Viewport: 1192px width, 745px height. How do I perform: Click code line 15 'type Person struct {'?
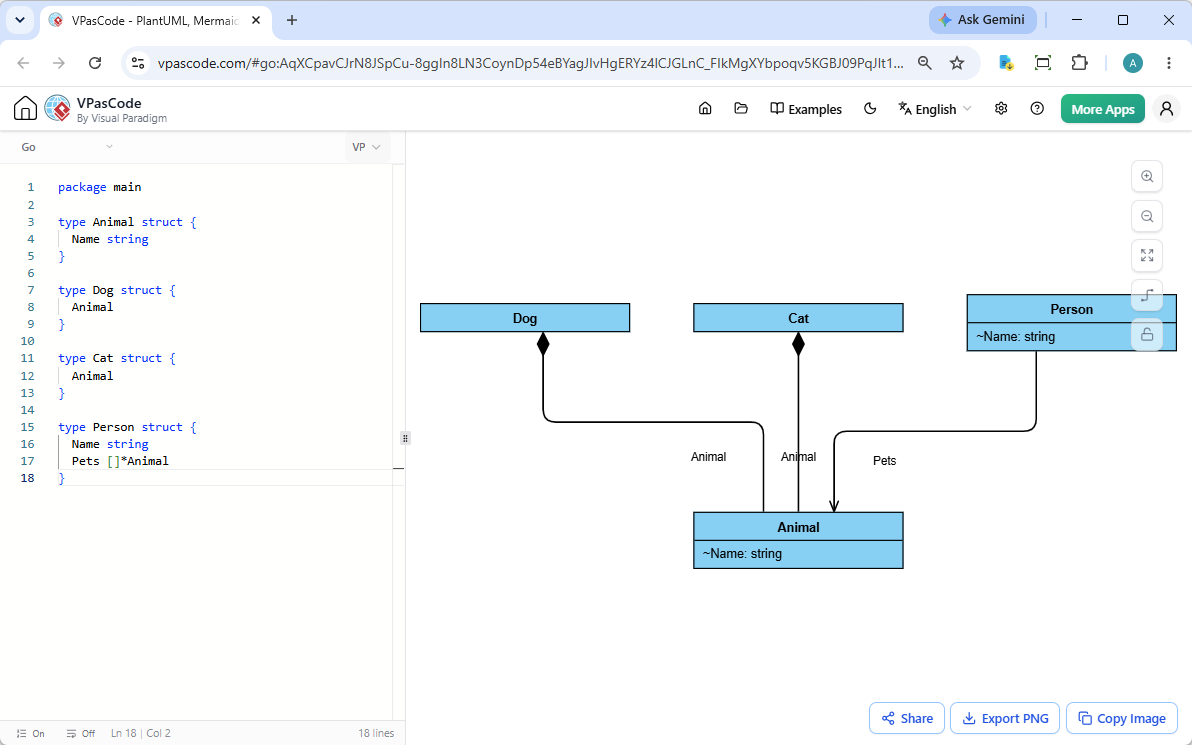(127, 427)
